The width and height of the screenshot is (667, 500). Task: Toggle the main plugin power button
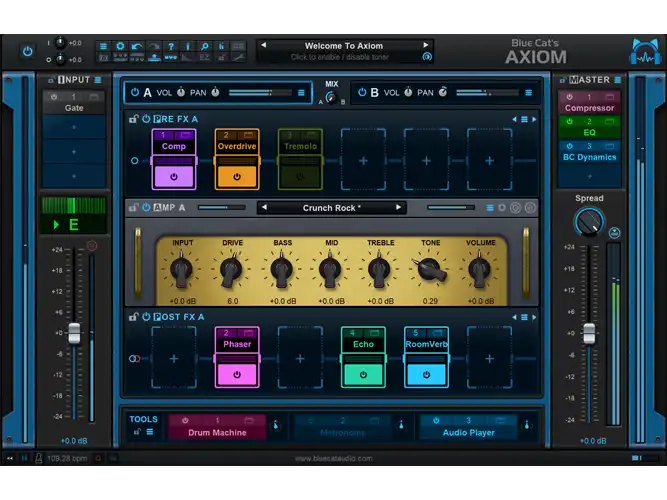[x=28, y=51]
